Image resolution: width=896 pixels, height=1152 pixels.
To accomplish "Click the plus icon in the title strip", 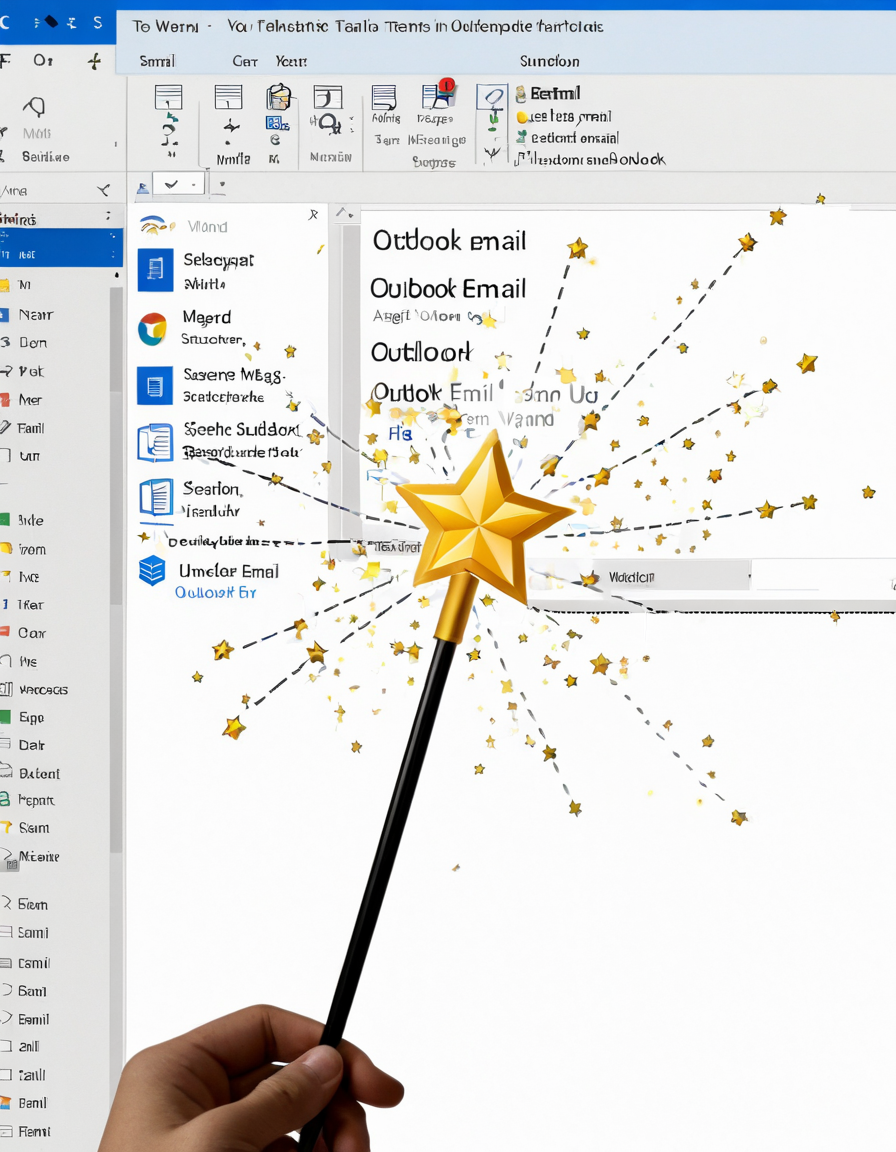I will coord(94,62).
